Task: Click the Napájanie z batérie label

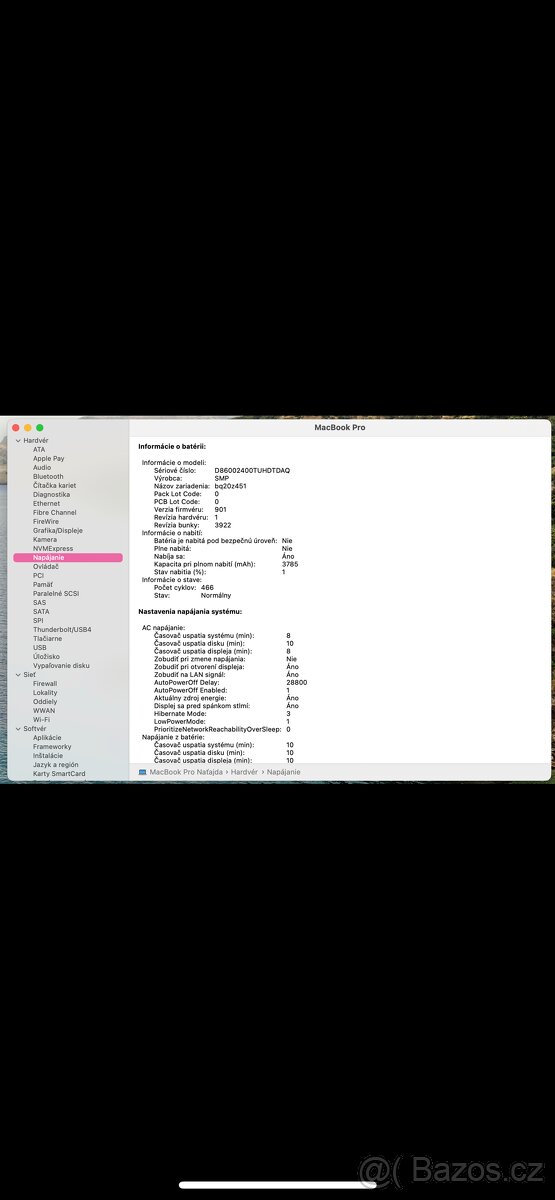Action: [173, 737]
